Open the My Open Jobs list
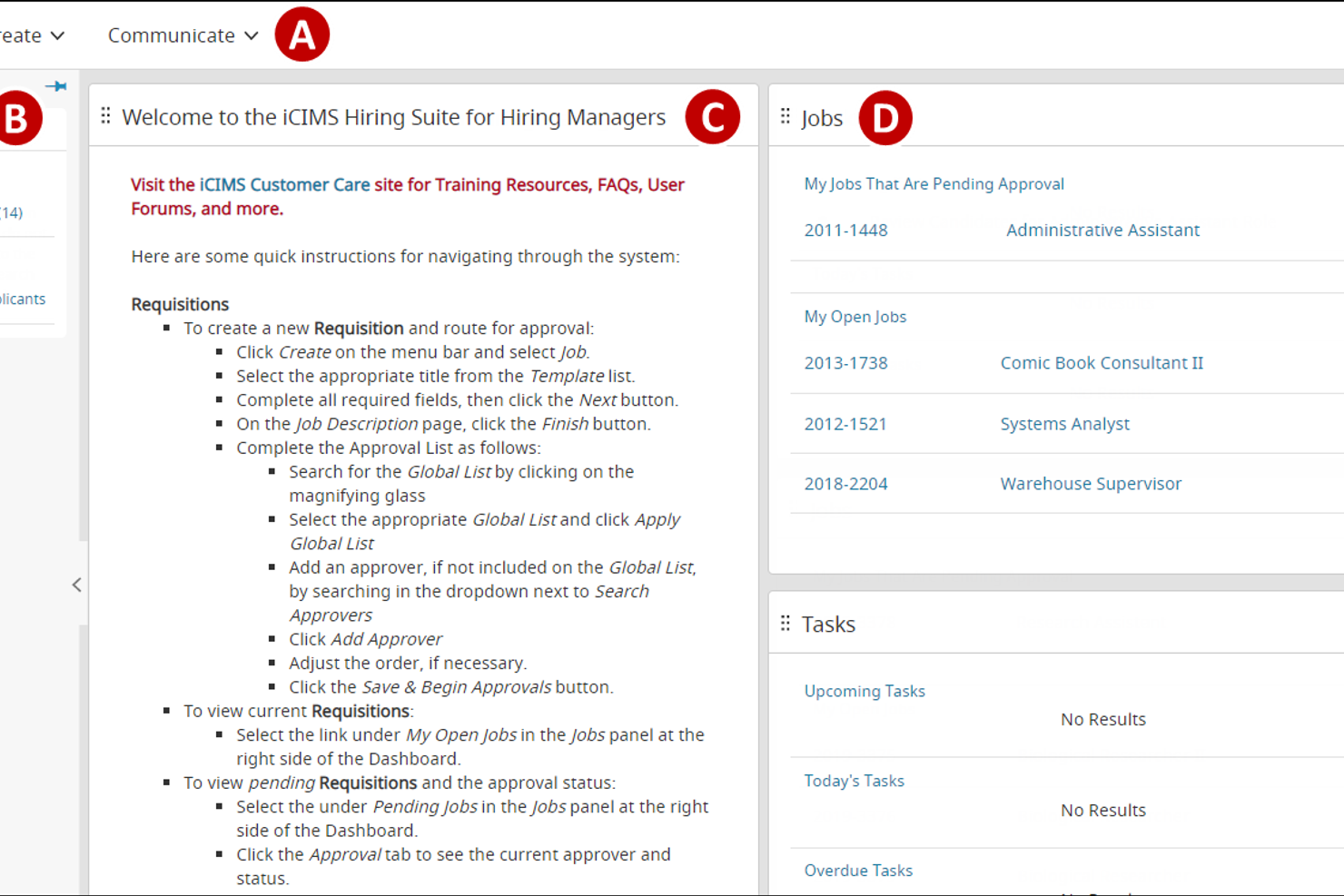 855,316
